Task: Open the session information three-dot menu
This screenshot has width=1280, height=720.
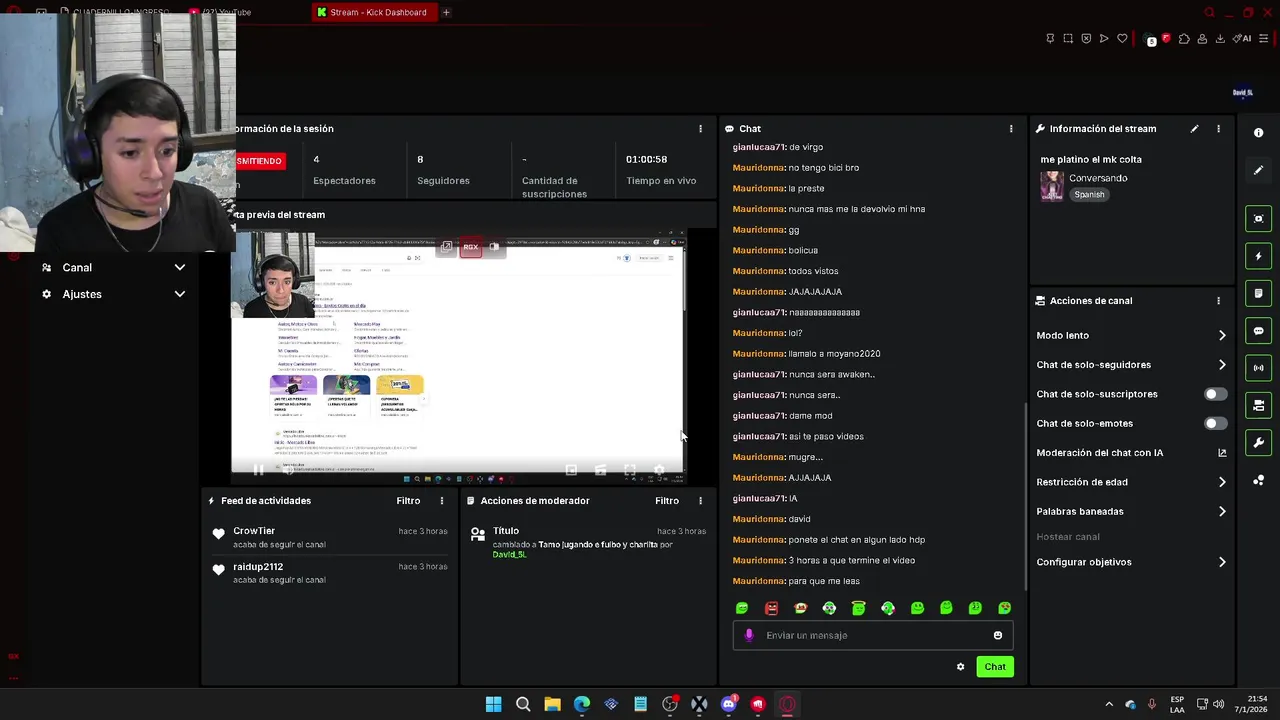Action: [x=700, y=129]
